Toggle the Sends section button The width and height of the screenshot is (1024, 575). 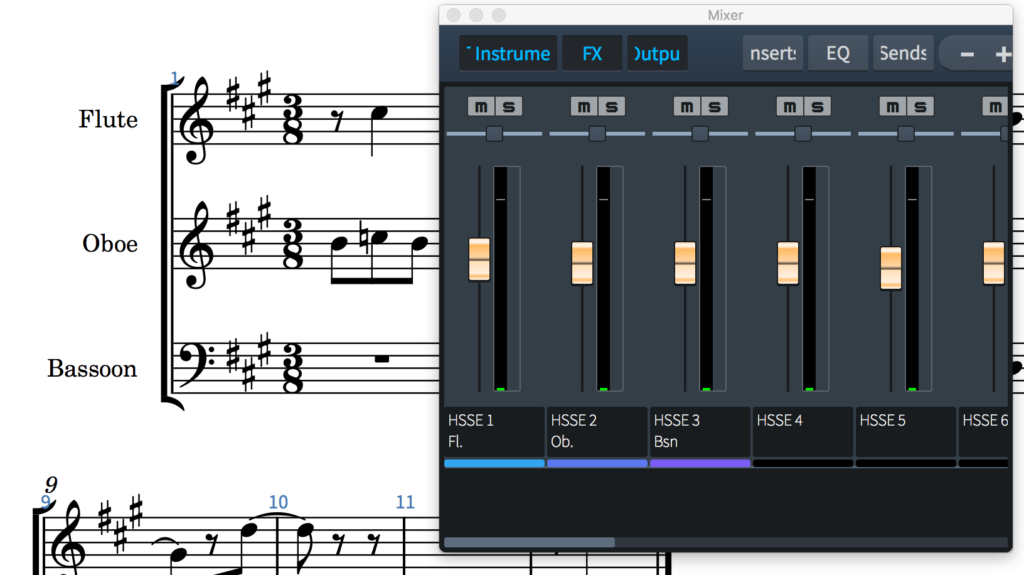(902, 54)
